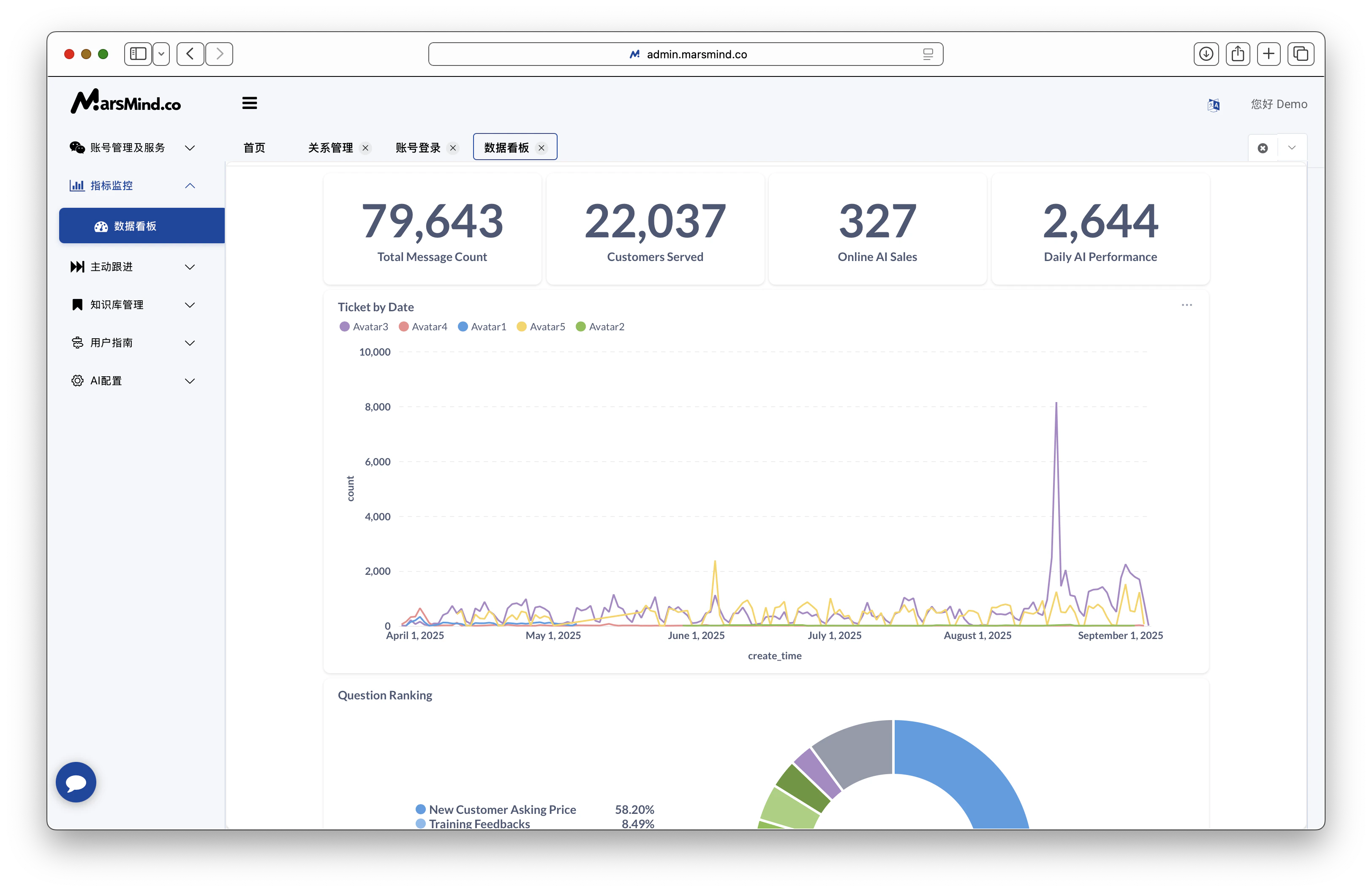Screen dimensions: 1372x892
Task: Select the 数据看板 sidebar item
Action: (141, 226)
